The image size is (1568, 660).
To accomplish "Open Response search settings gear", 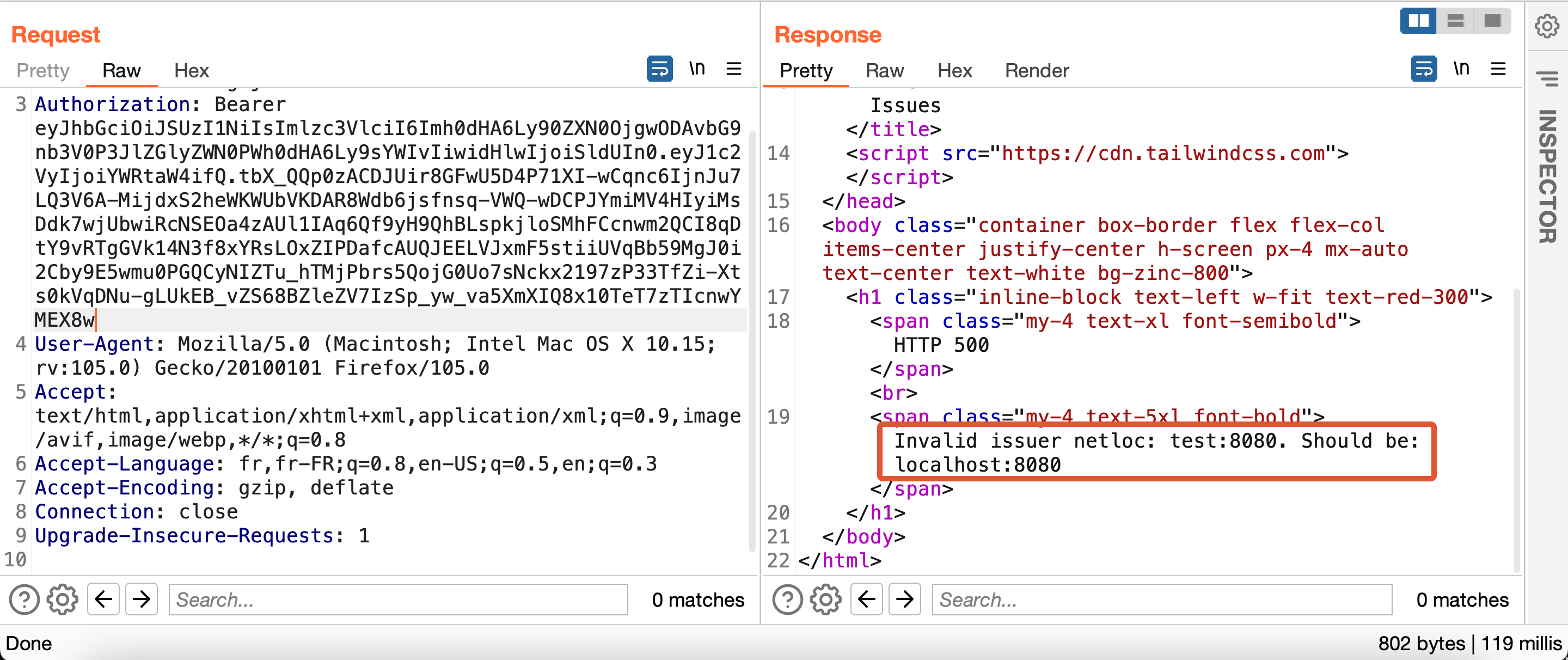I will tap(826, 600).
